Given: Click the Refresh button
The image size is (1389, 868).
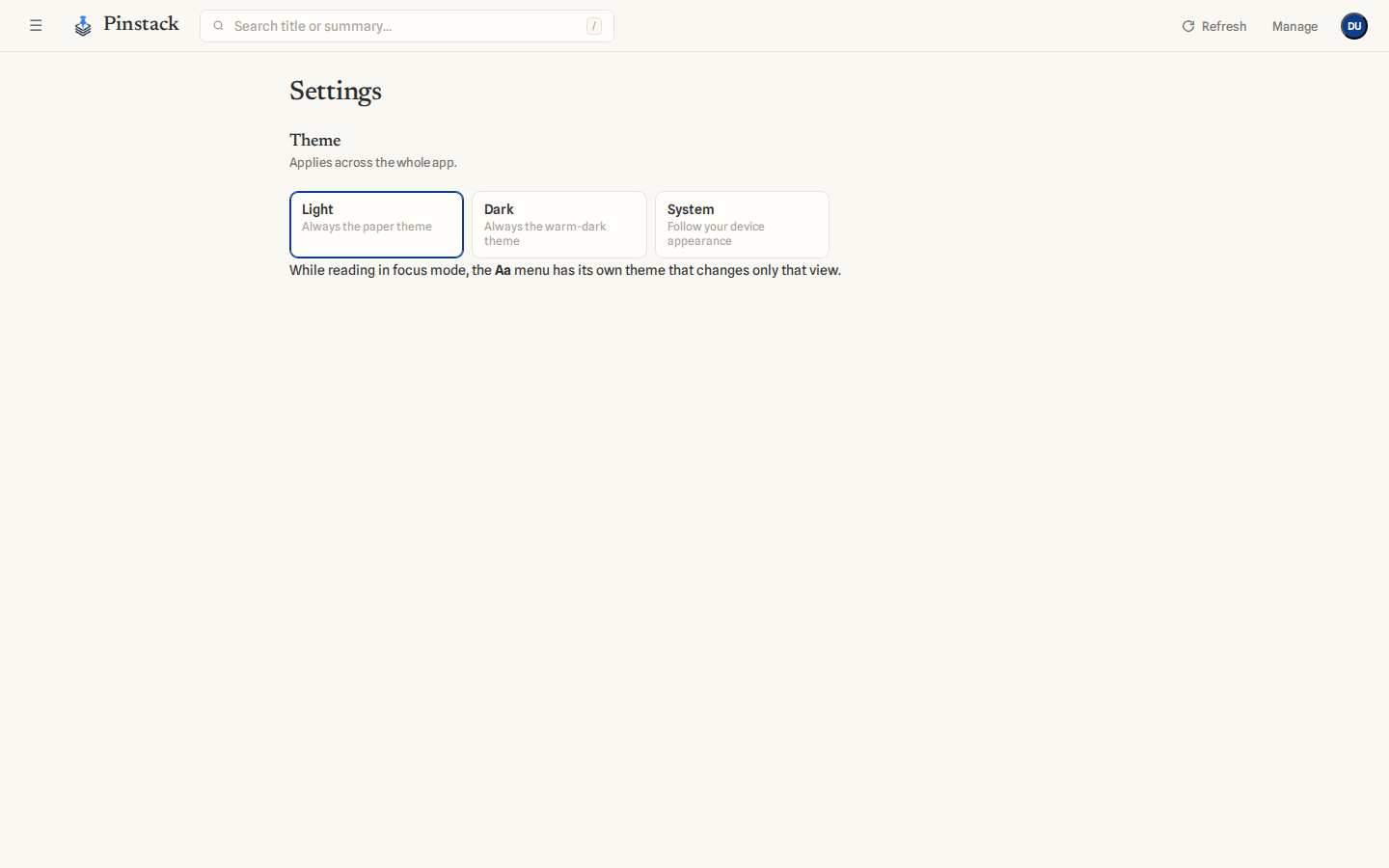Looking at the screenshot, I should pos(1214,26).
